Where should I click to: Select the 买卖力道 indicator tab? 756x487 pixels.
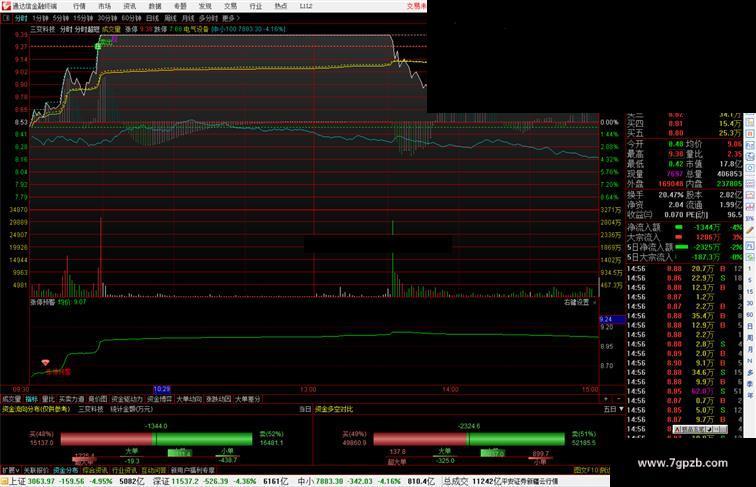[x=71, y=399]
